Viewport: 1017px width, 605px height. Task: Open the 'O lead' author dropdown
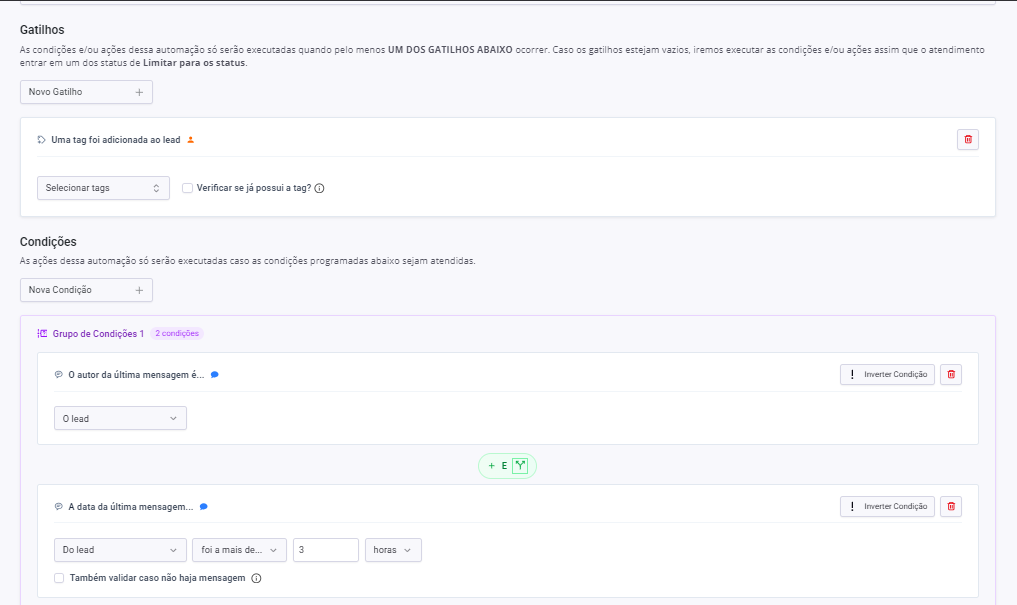[120, 419]
